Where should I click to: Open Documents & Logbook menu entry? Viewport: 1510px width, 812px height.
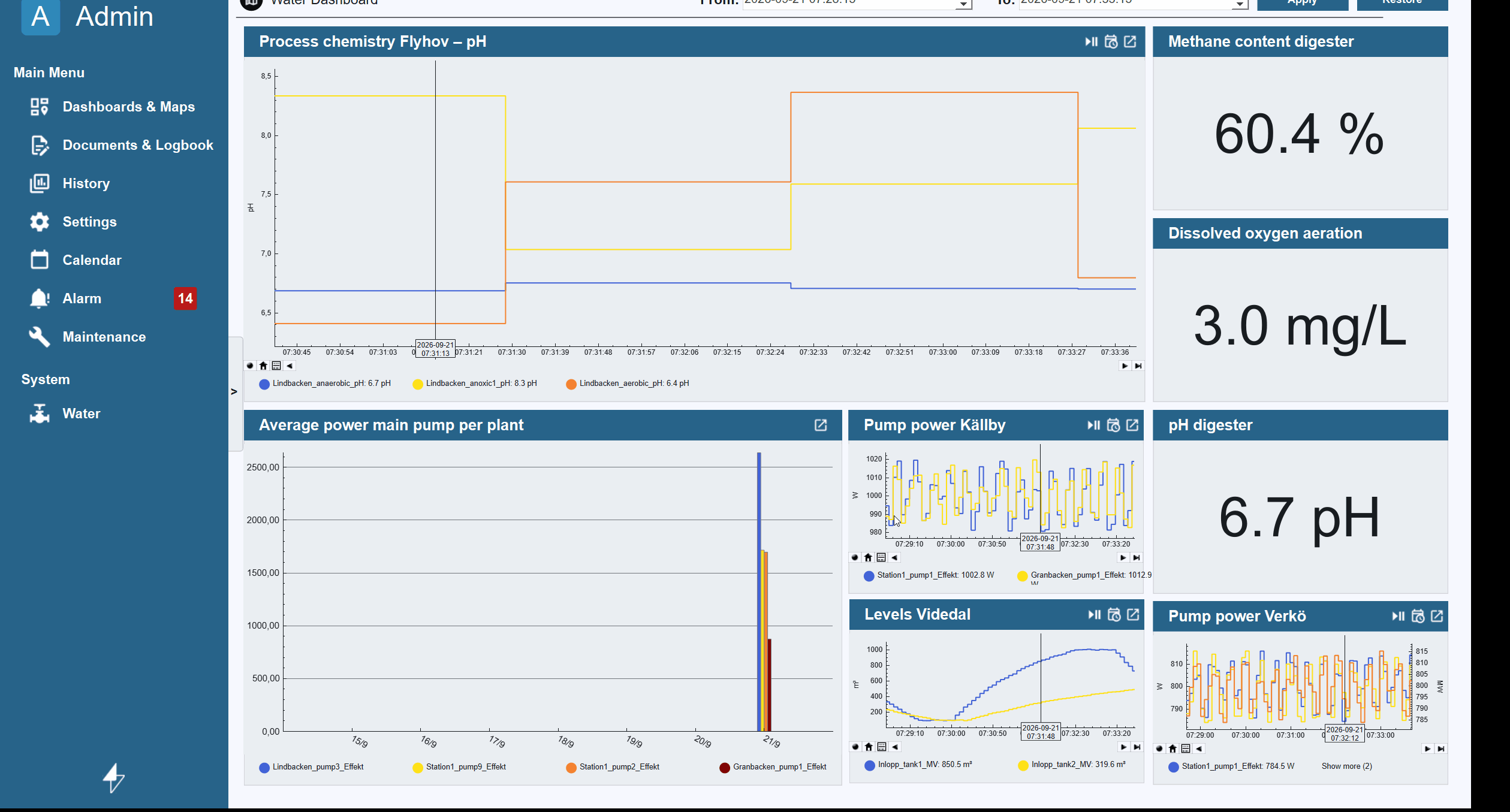(122, 145)
